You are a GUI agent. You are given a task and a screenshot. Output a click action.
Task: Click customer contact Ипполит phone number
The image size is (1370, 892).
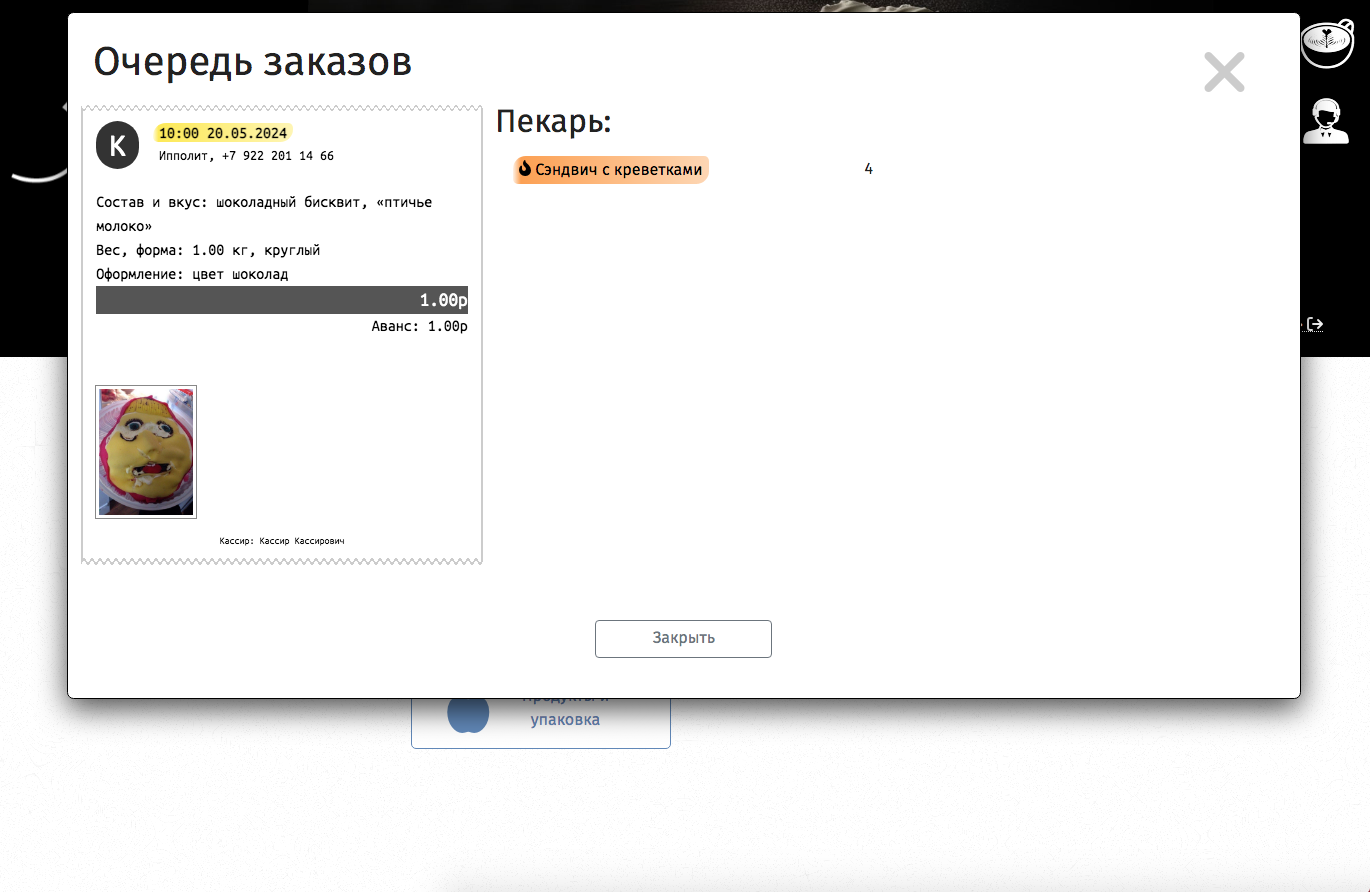[x=246, y=156]
